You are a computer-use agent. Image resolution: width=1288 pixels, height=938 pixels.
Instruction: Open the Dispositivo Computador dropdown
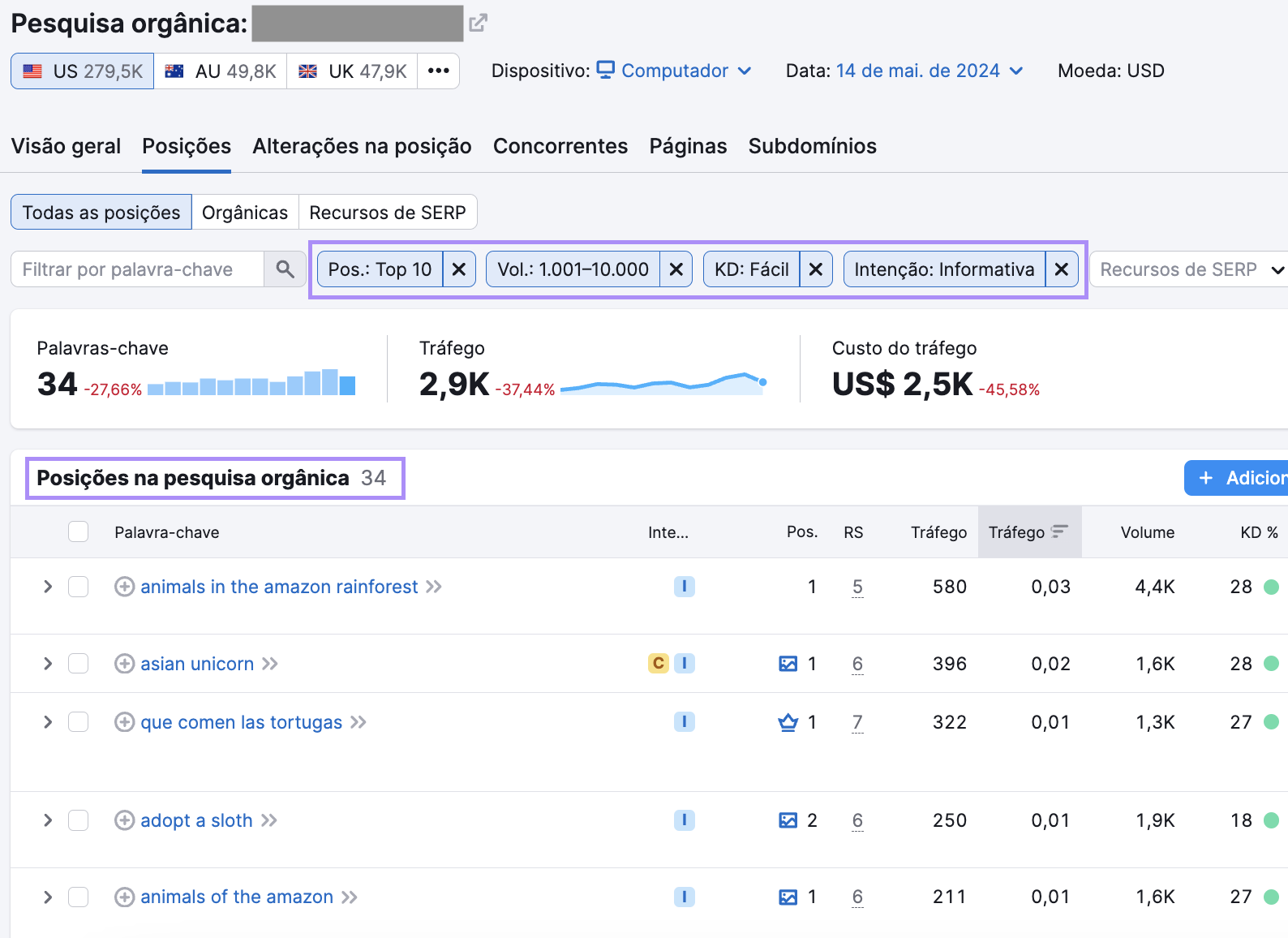[x=674, y=71]
